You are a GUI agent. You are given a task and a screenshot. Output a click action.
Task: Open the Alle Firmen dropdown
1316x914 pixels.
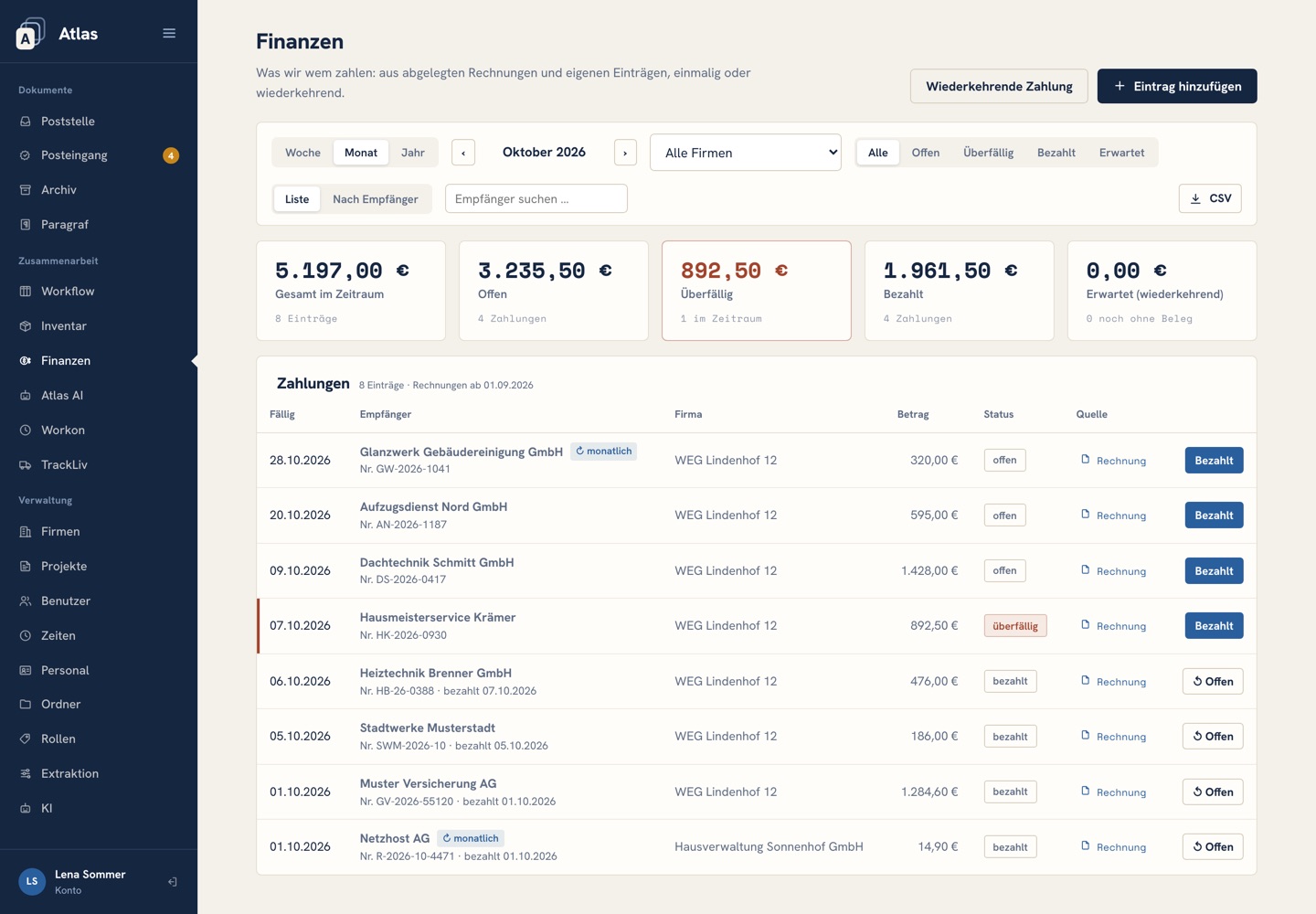[746, 153]
